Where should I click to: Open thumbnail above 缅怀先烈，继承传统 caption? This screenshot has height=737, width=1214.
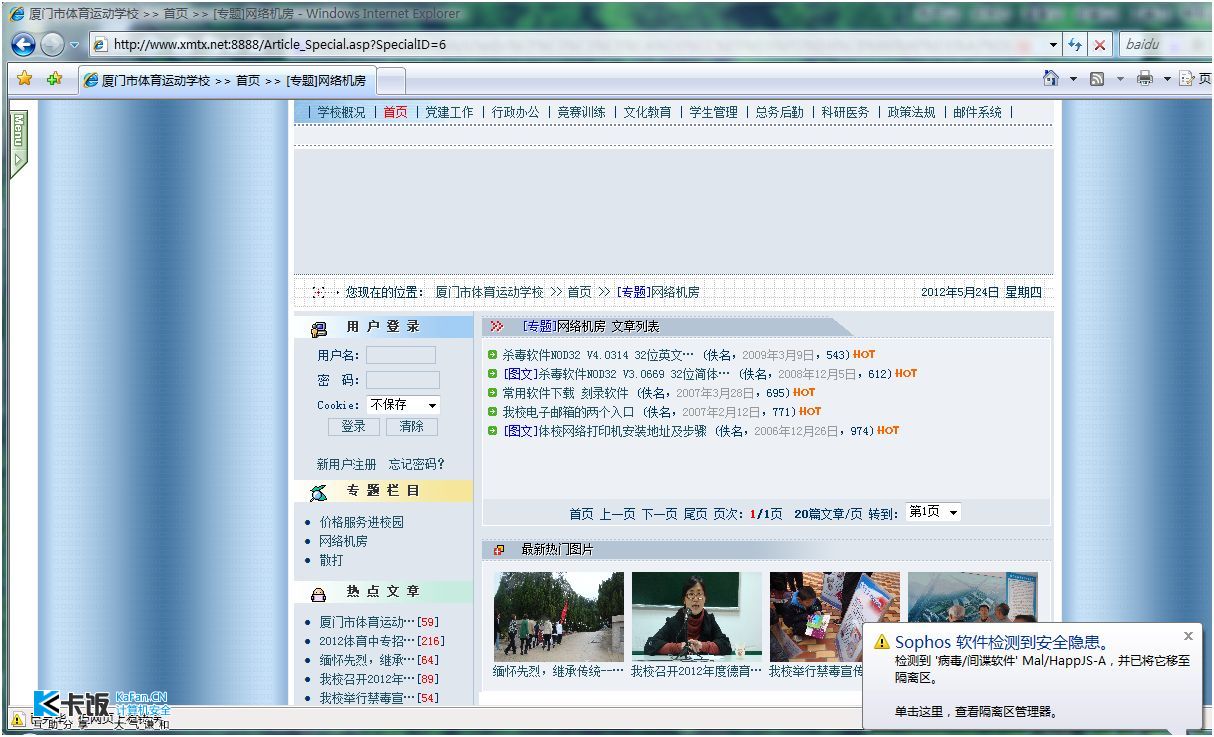[x=559, y=616]
